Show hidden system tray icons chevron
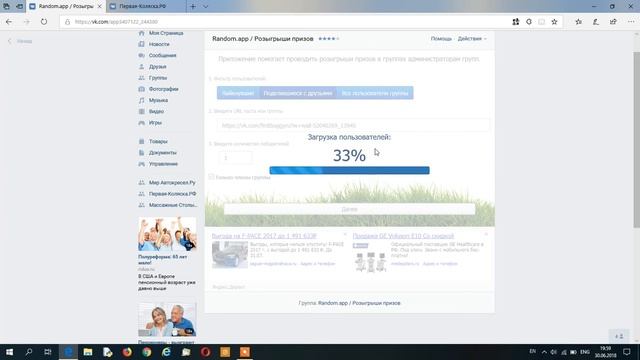 click(x=544, y=352)
